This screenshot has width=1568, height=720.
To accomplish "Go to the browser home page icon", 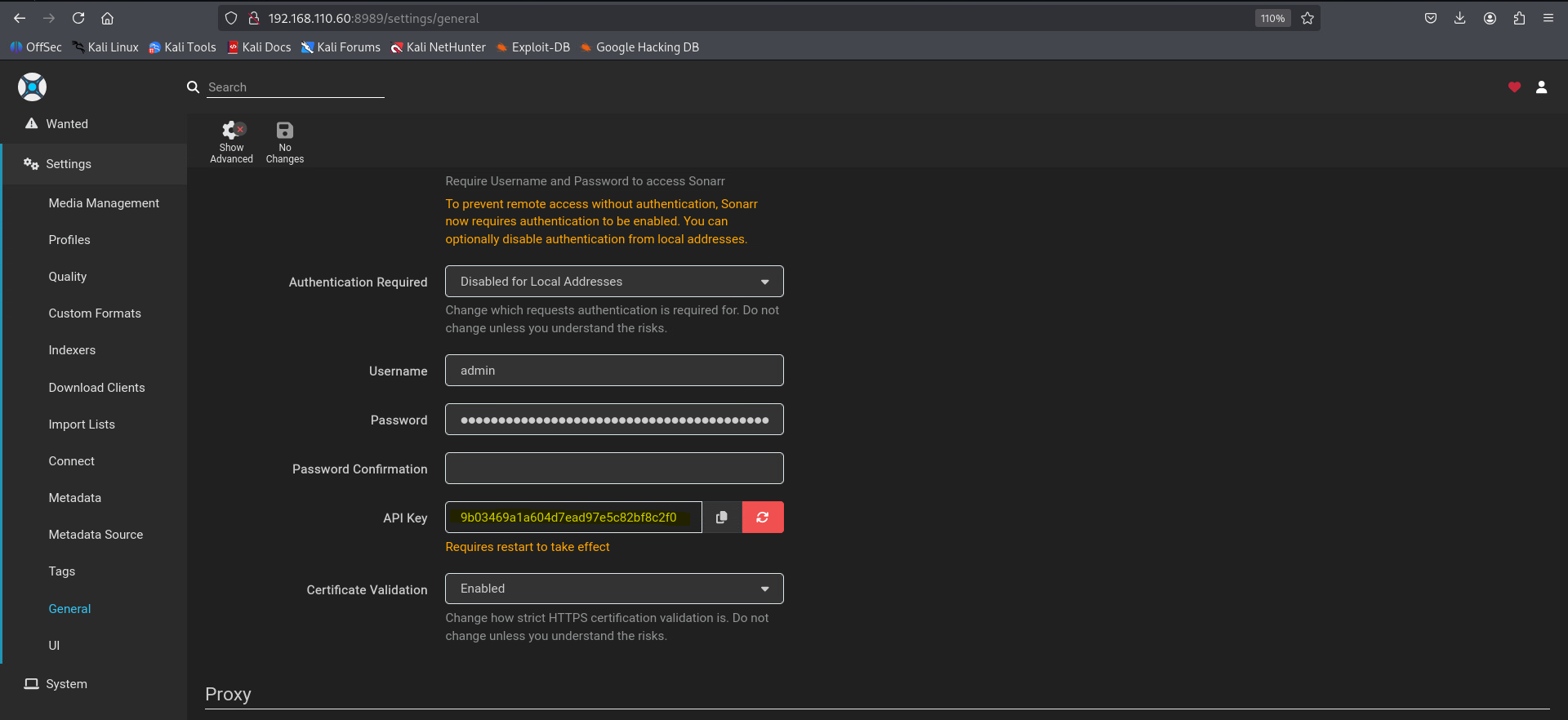I will pos(107,18).
